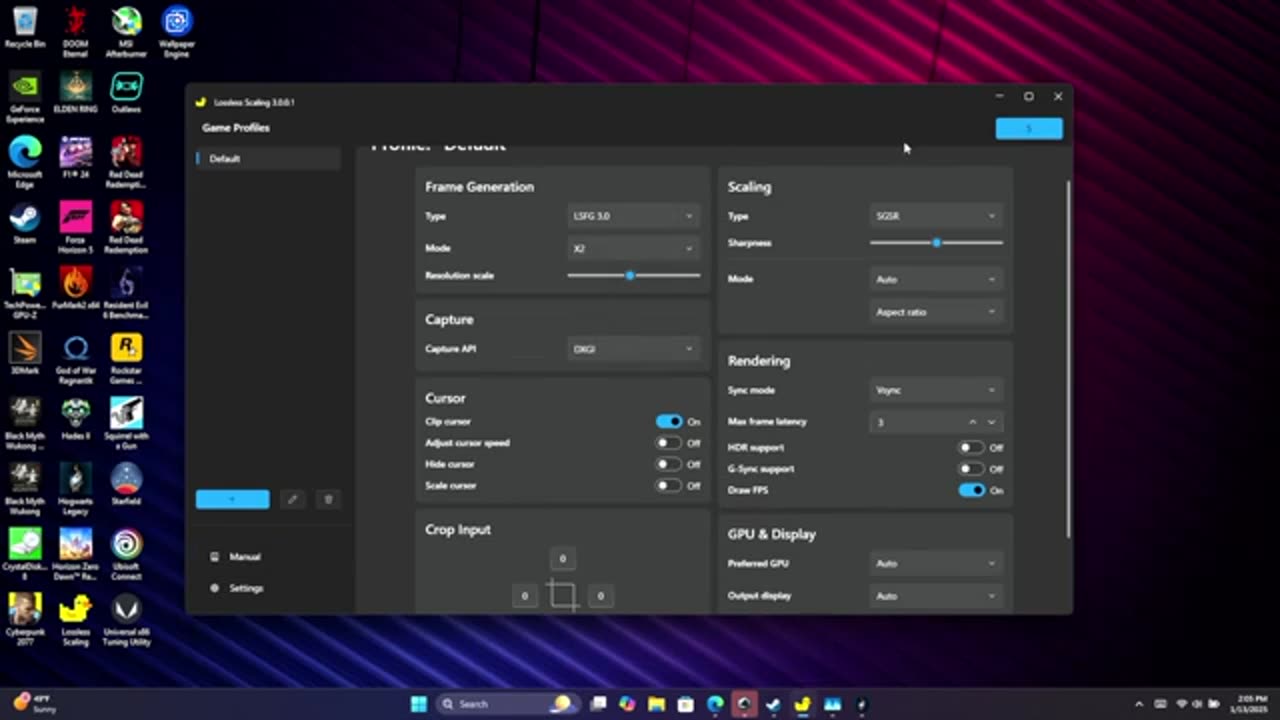Screen dimensions: 1280x720
Task: Select the Hogwarts Legacy desktop icon
Action: click(75, 489)
